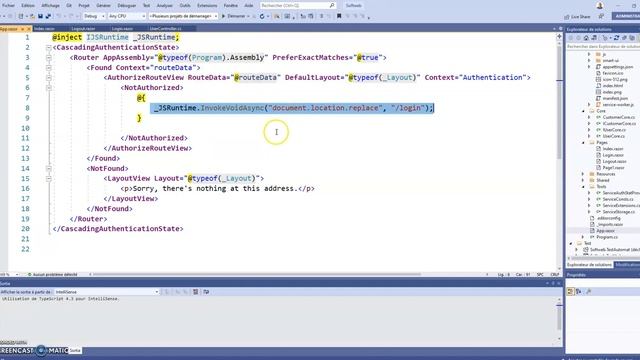The height and width of the screenshot is (360, 640).
Task: Click the 'Aucun problème détecté' status indicator
Action: point(52,275)
